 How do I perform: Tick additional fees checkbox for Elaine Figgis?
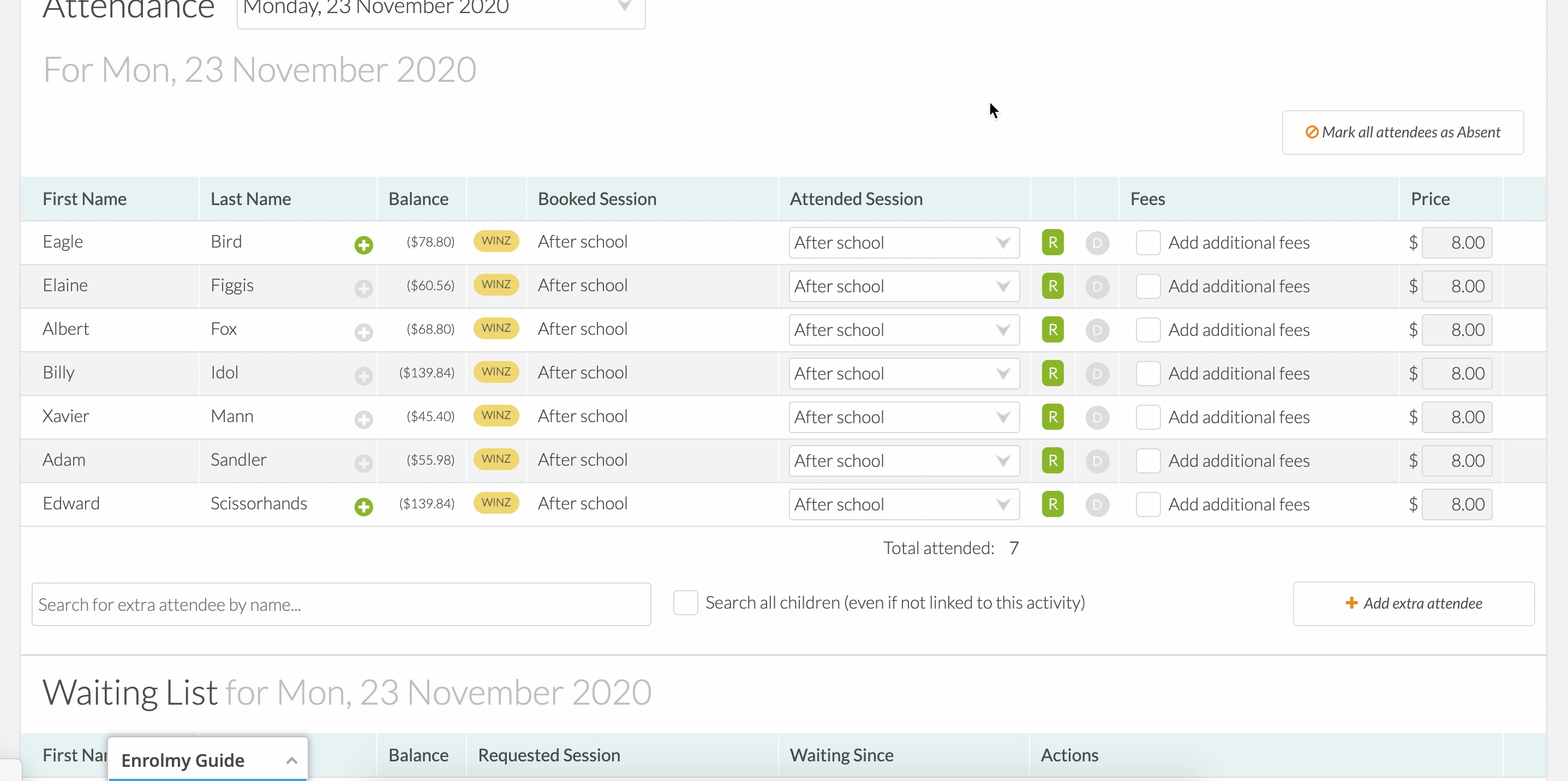click(x=1148, y=286)
